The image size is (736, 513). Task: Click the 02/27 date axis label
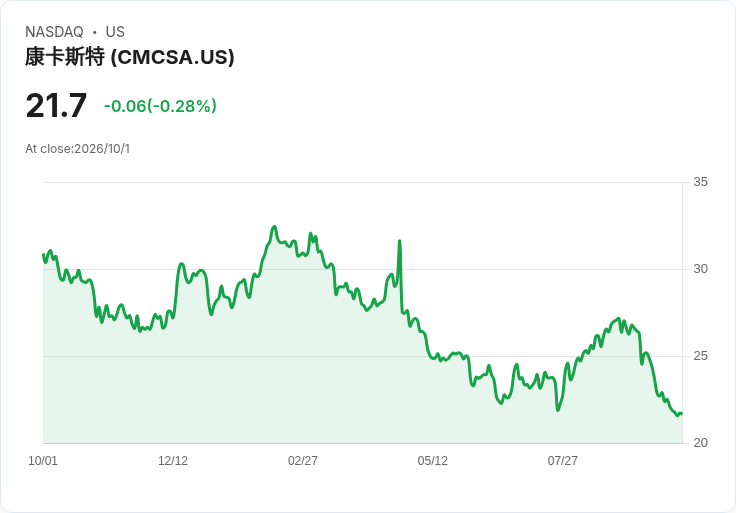click(x=303, y=460)
